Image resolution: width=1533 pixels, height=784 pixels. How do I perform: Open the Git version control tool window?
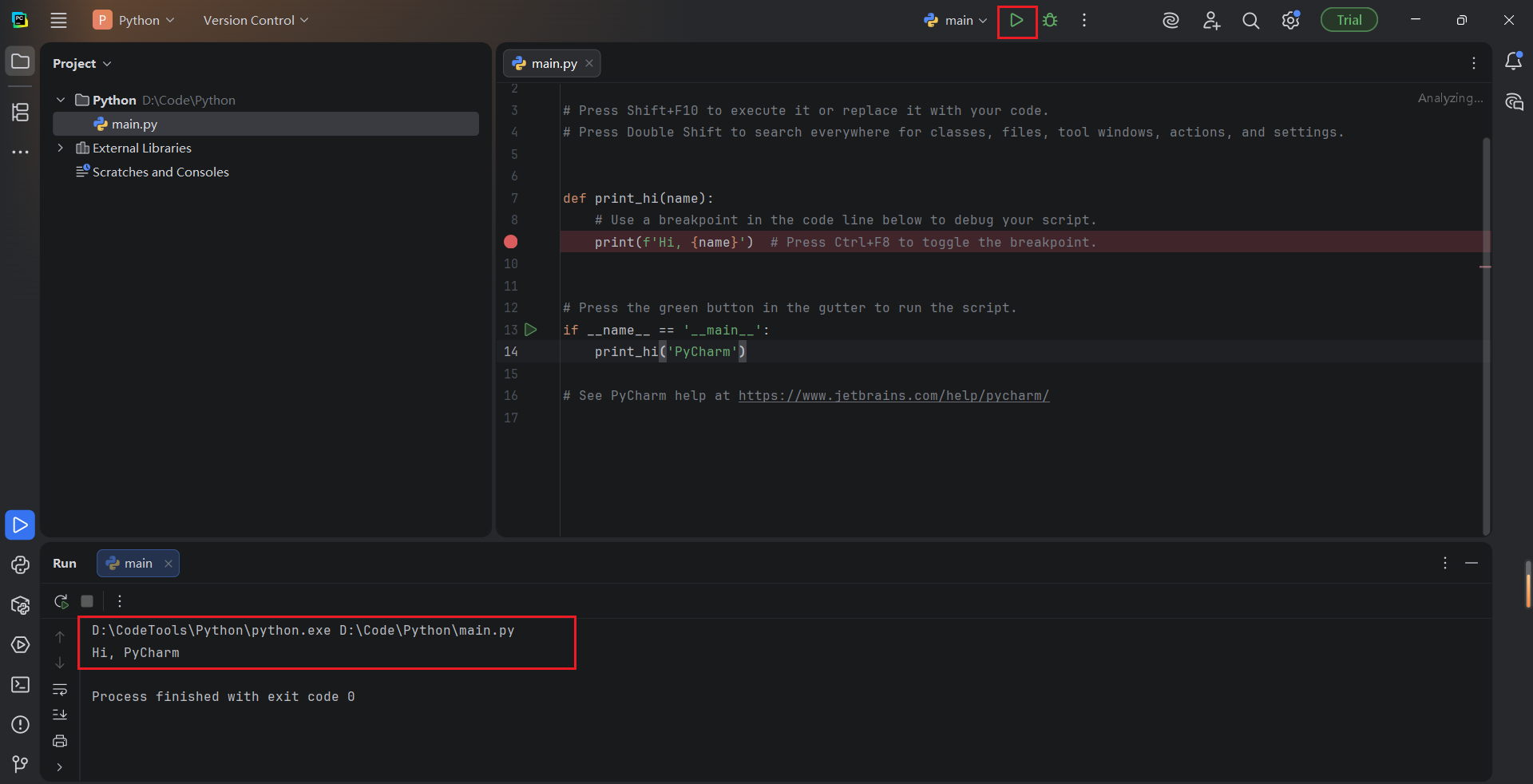click(x=20, y=765)
